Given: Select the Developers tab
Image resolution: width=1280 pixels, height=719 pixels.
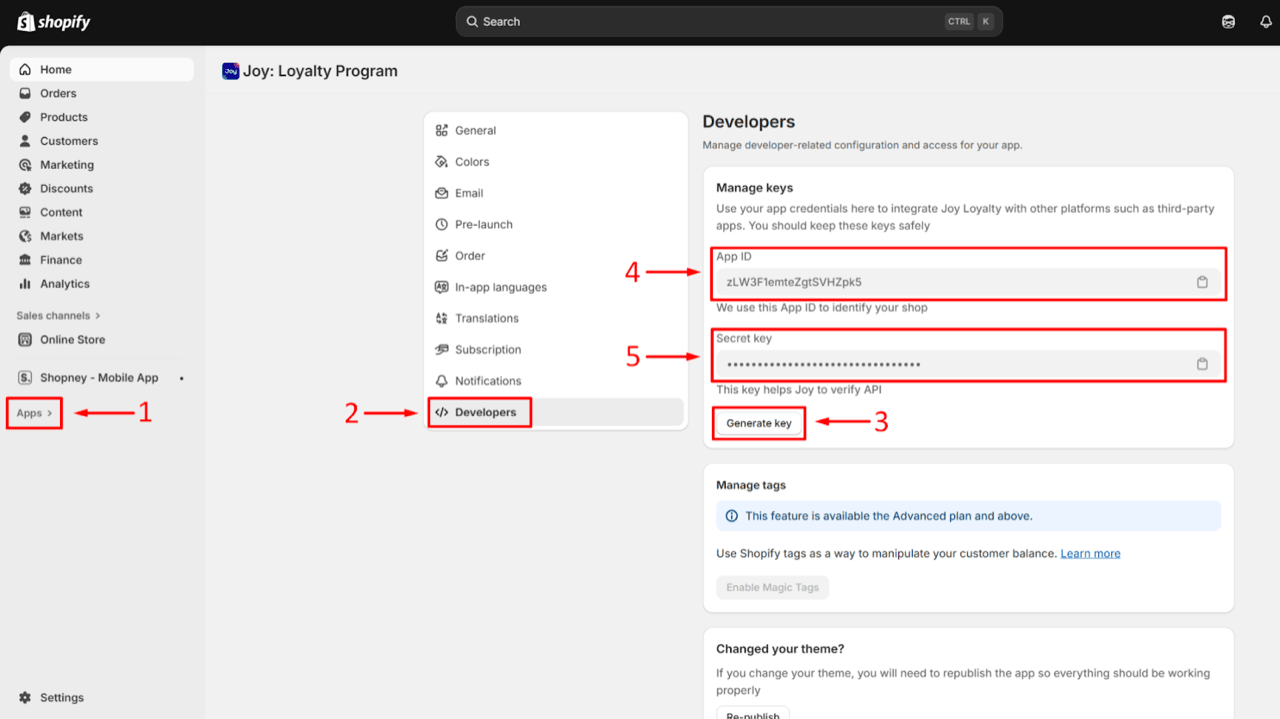Looking at the screenshot, I should coord(556,412).
